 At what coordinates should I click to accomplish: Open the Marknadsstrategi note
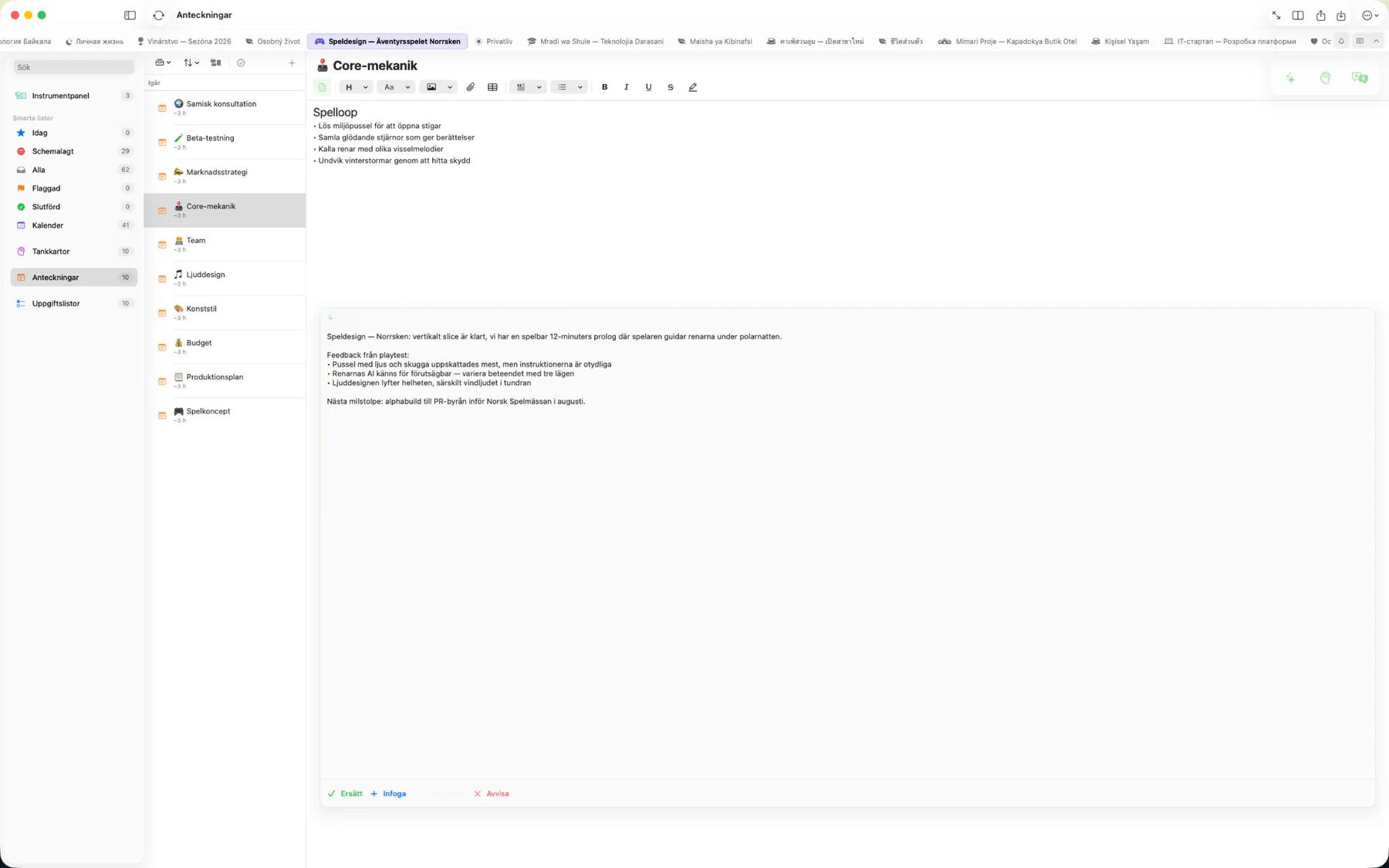[225, 176]
